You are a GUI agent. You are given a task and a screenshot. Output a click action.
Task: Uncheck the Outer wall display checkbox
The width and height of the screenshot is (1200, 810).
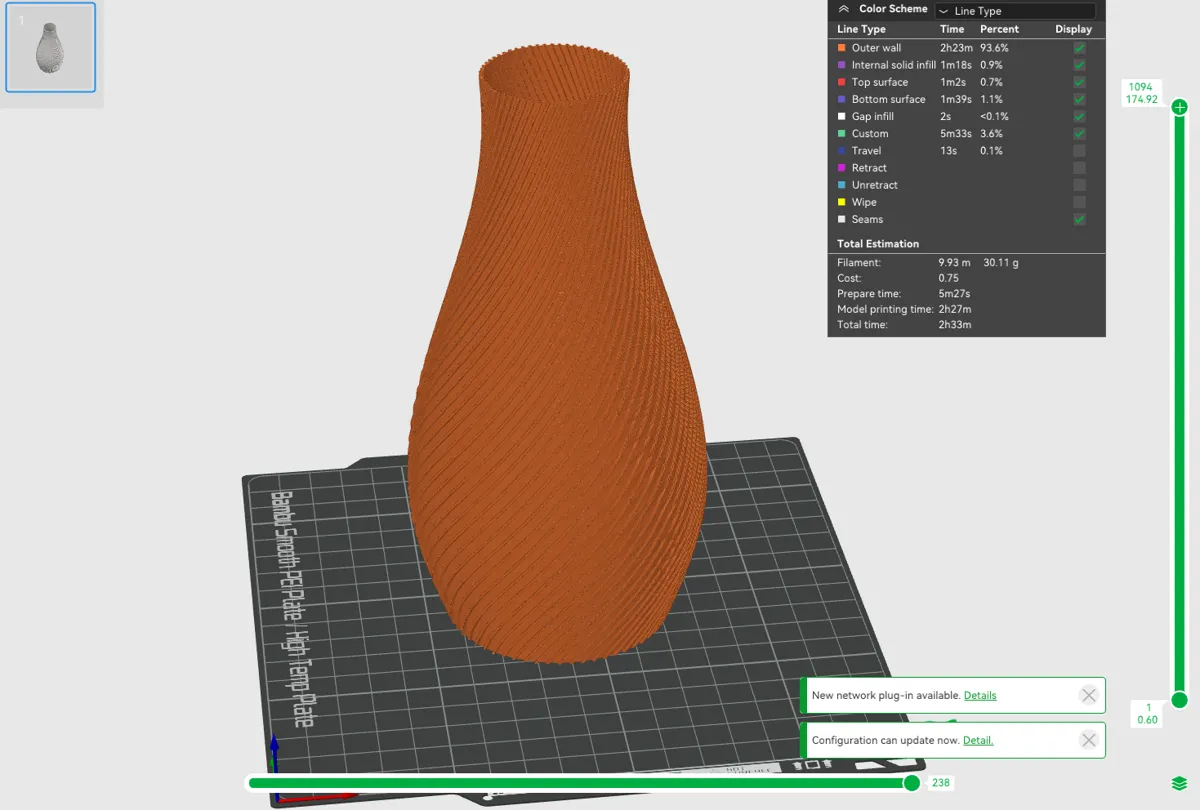[x=1079, y=48]
